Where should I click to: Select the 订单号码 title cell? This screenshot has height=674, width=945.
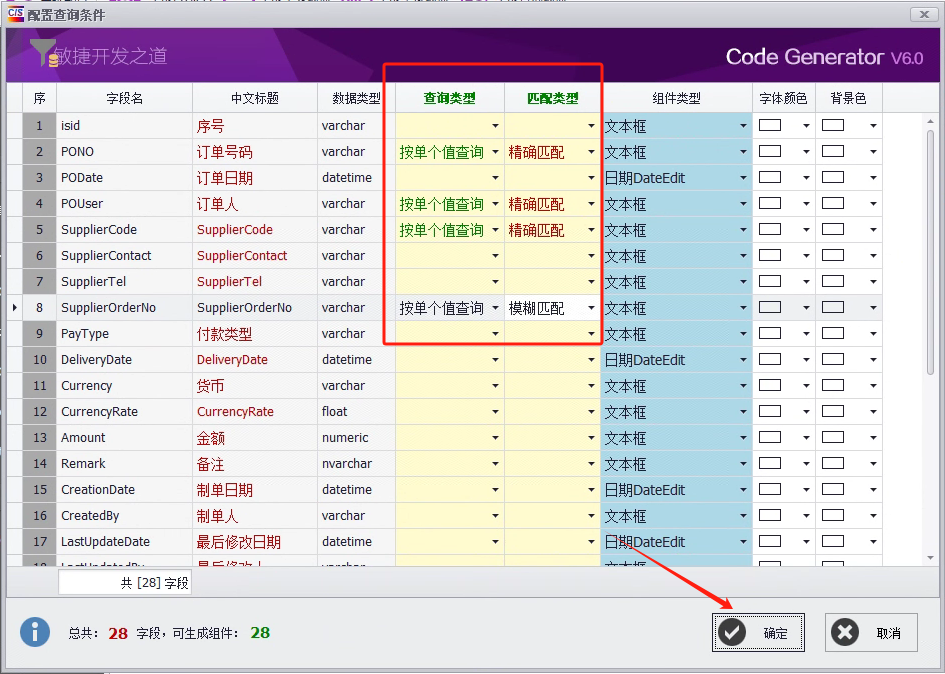pyautogui.click(x=255, y=152)
